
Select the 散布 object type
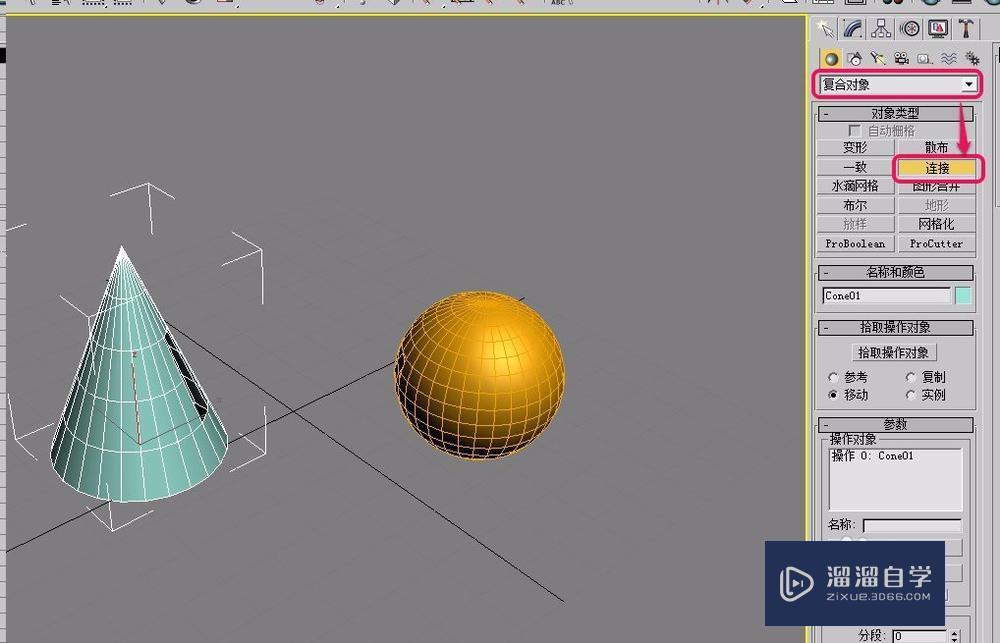coord(936,147)
